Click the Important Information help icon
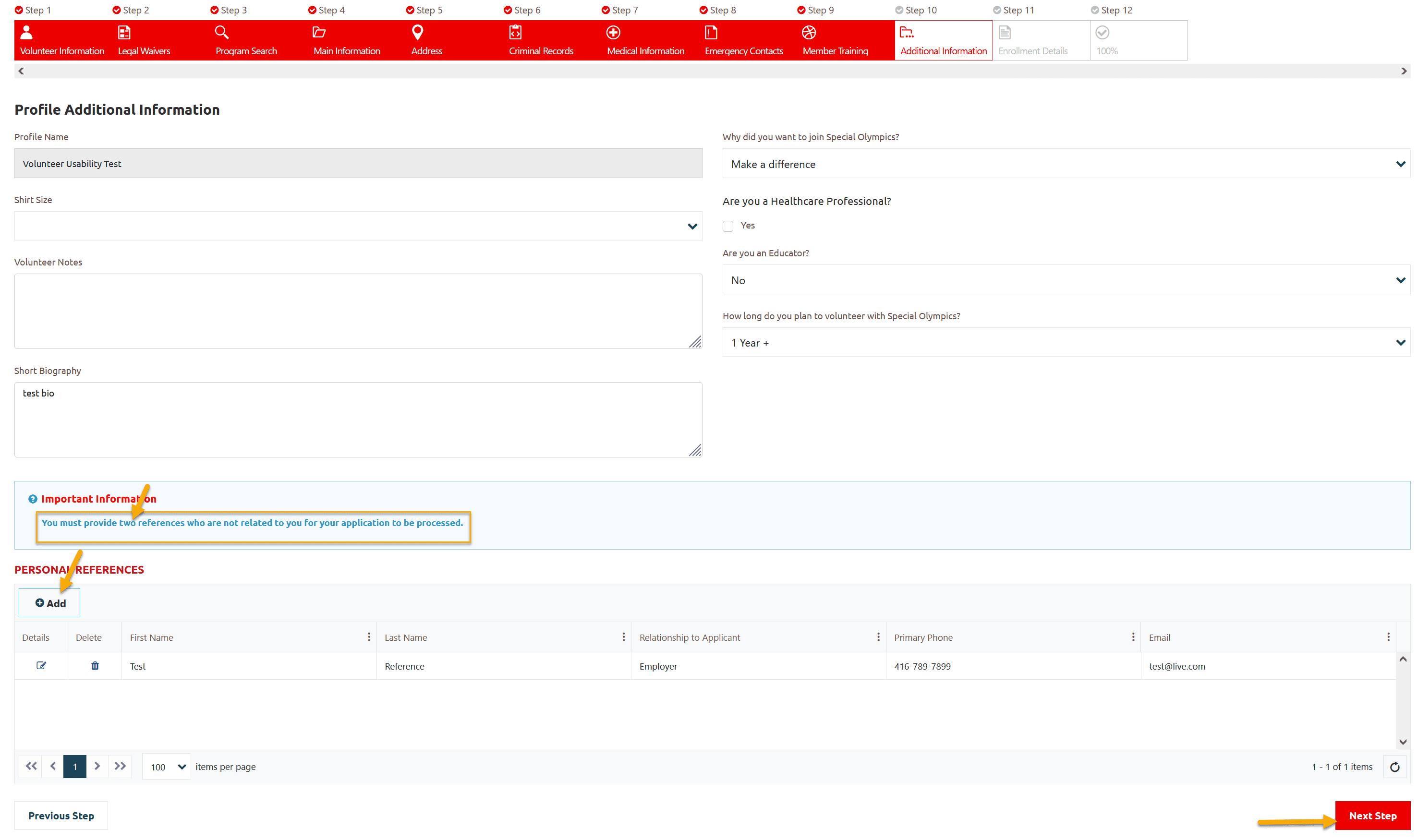 tap(33, 499)
